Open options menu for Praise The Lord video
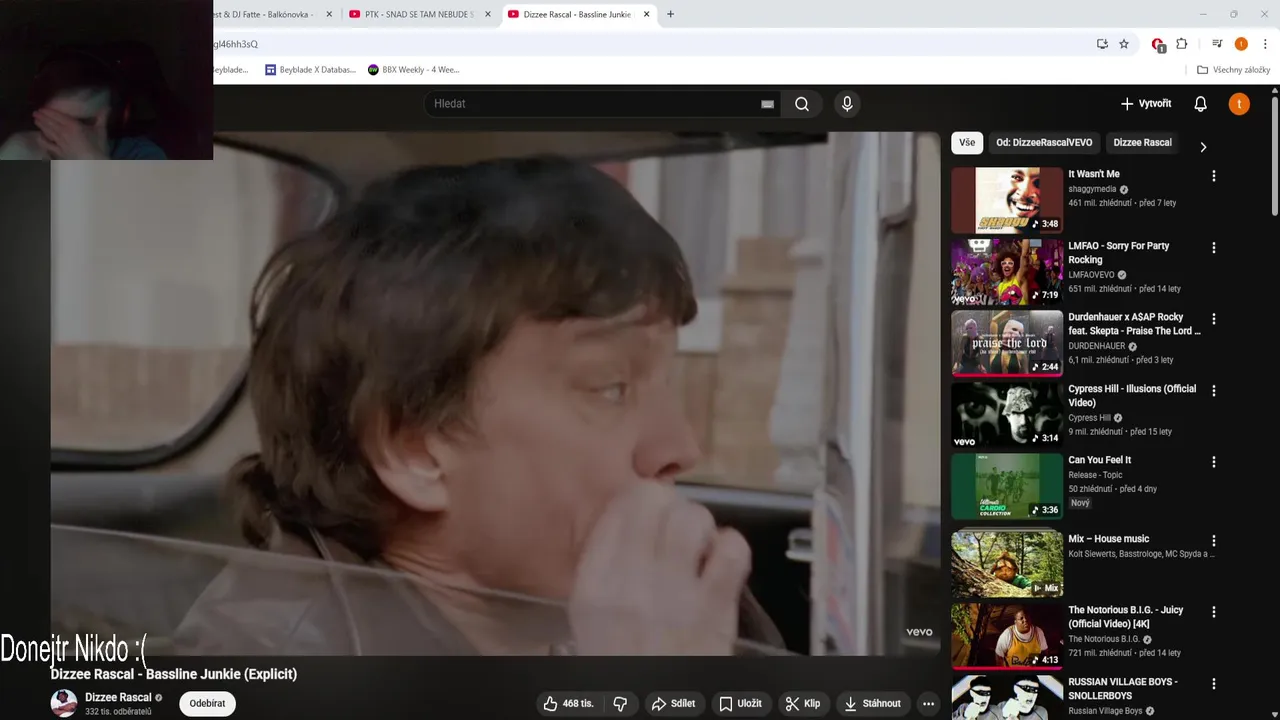Image resolution: width=1280 pixels, height=720 pixels. click(1214, 319)
